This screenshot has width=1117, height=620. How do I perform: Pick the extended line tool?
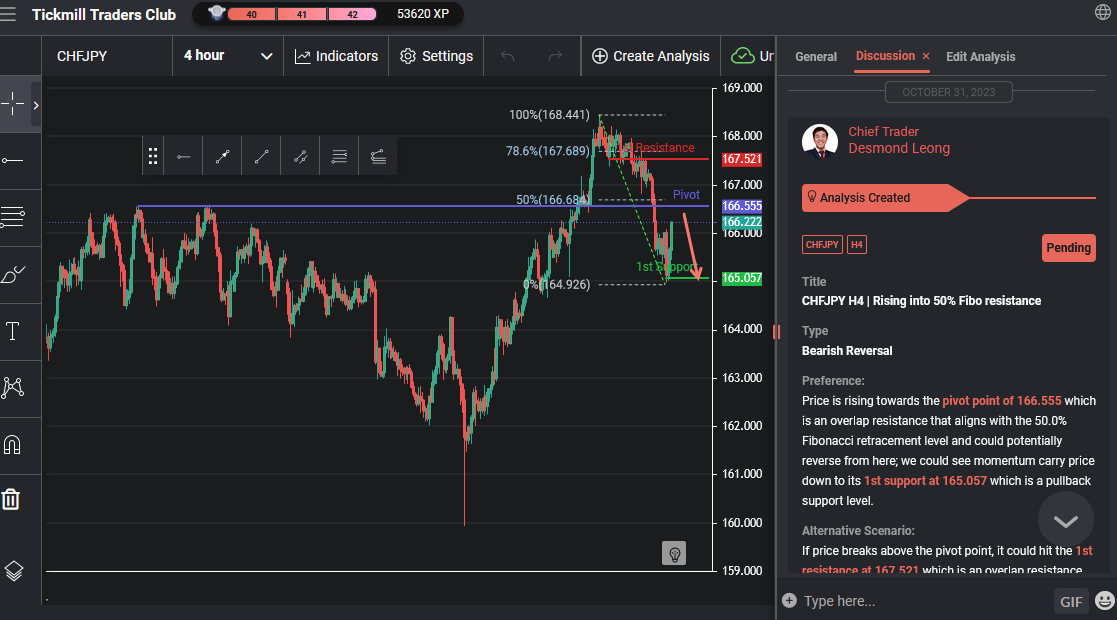pos(301,156)
